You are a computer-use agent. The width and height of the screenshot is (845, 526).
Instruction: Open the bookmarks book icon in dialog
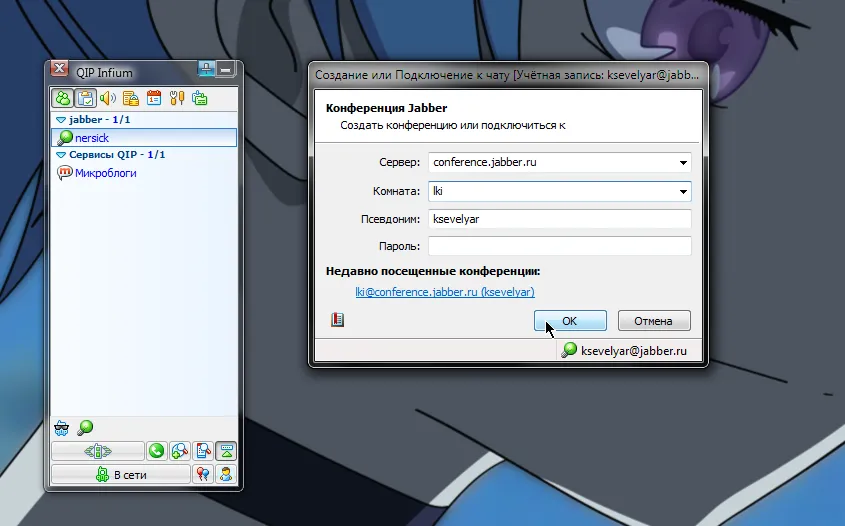[x=337, y=320]
